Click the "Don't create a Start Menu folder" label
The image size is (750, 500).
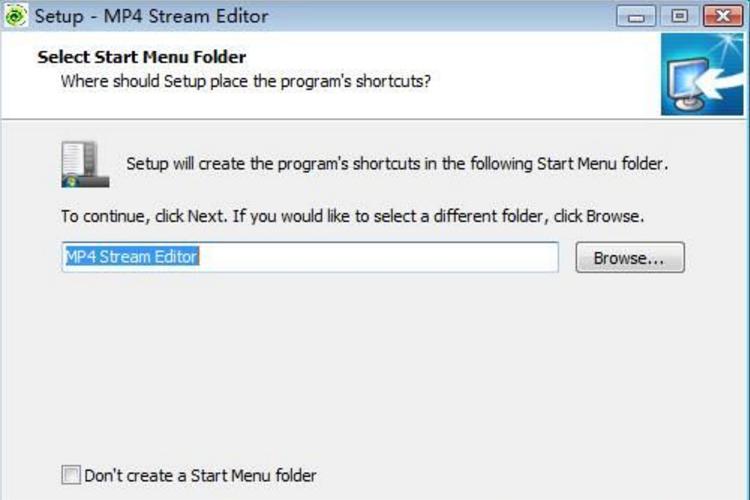pyautogui.click(x=200, y=476)
